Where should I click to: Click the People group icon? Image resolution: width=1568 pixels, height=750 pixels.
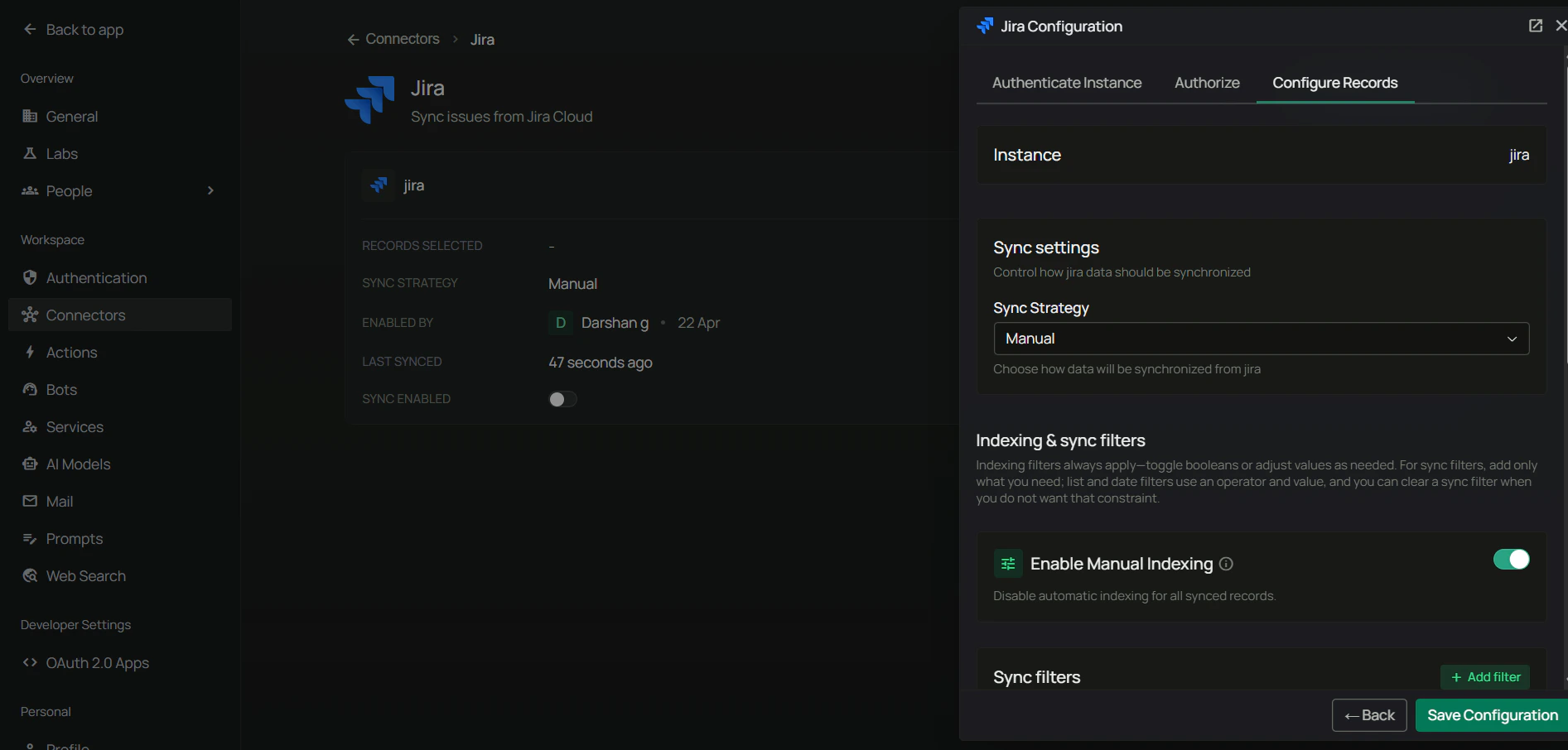(30, 190)
